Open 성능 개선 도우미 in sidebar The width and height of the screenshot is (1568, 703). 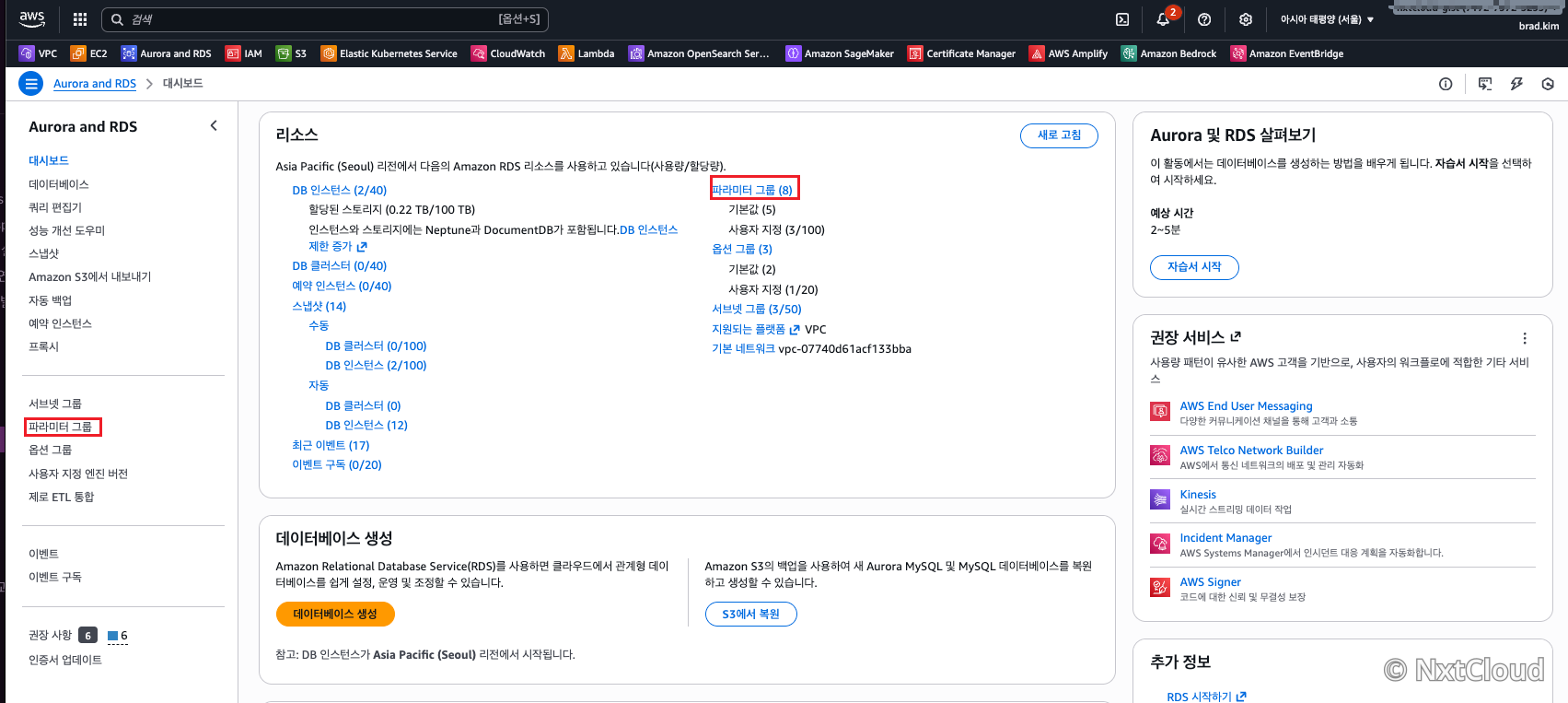pos(67,230)
